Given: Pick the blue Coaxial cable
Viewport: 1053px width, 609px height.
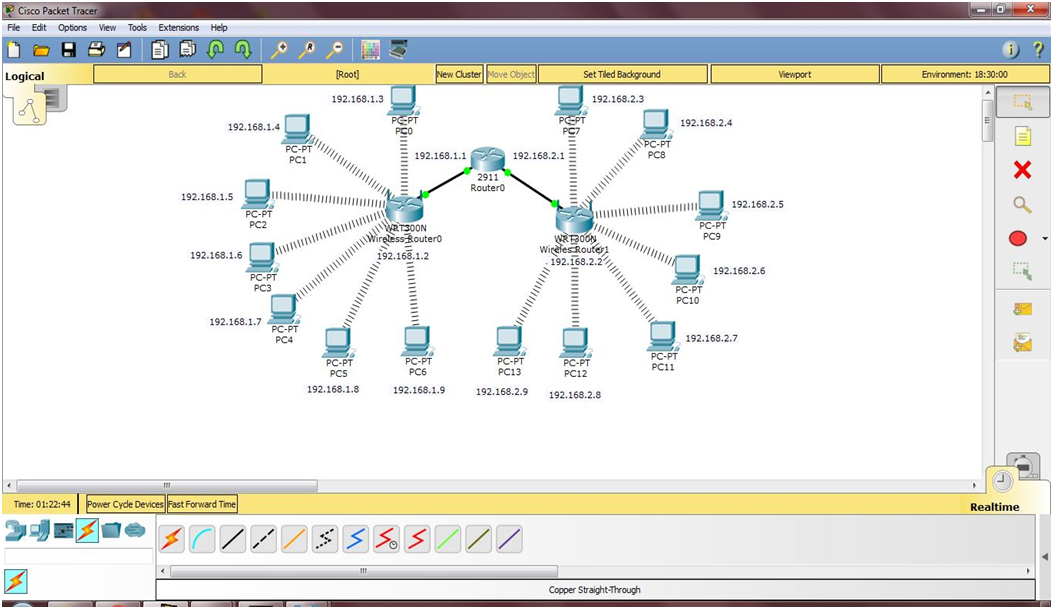Looking at the screenshot, I should [x=355, y=539].
